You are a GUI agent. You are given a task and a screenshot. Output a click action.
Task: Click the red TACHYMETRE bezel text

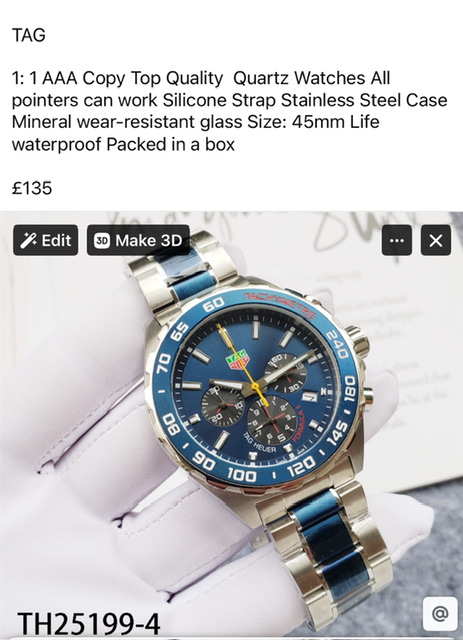point(280,305)
